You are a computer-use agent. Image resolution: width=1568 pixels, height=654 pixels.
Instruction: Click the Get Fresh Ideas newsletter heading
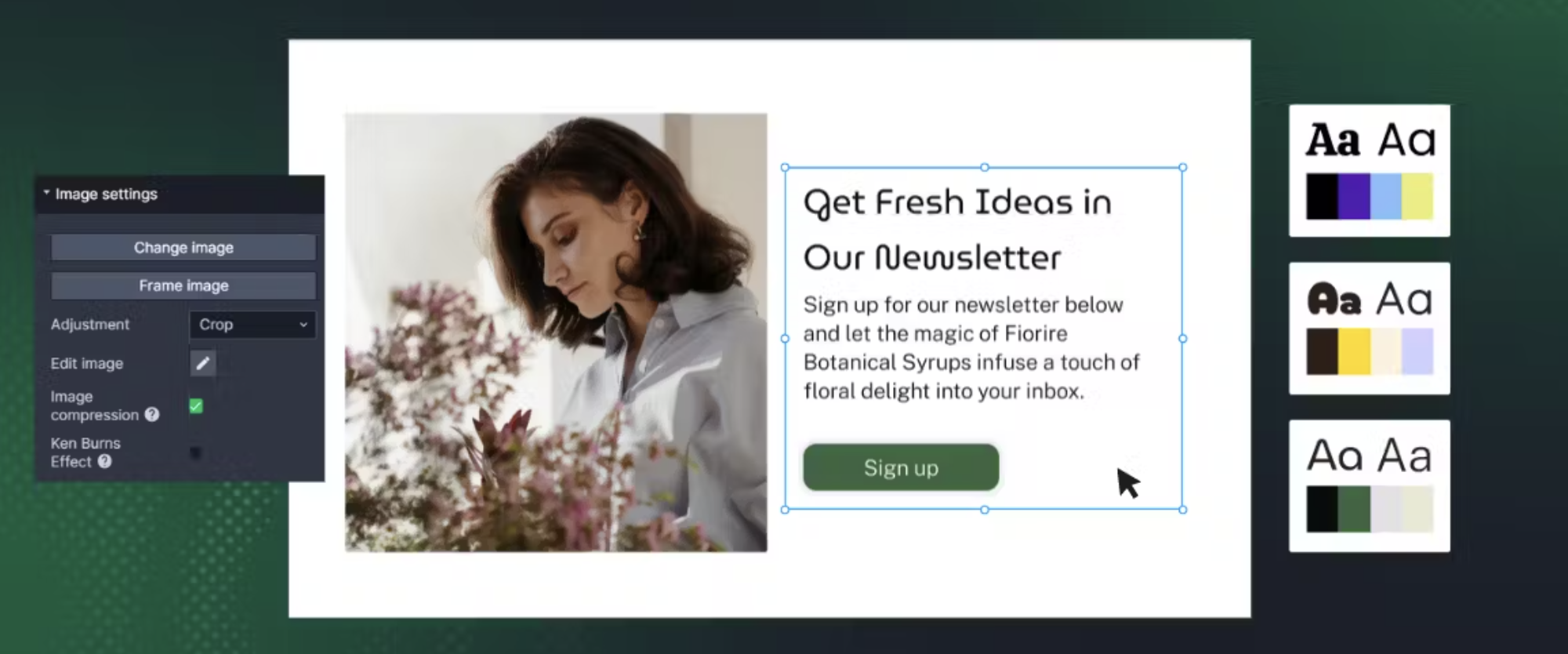point(957,230)
